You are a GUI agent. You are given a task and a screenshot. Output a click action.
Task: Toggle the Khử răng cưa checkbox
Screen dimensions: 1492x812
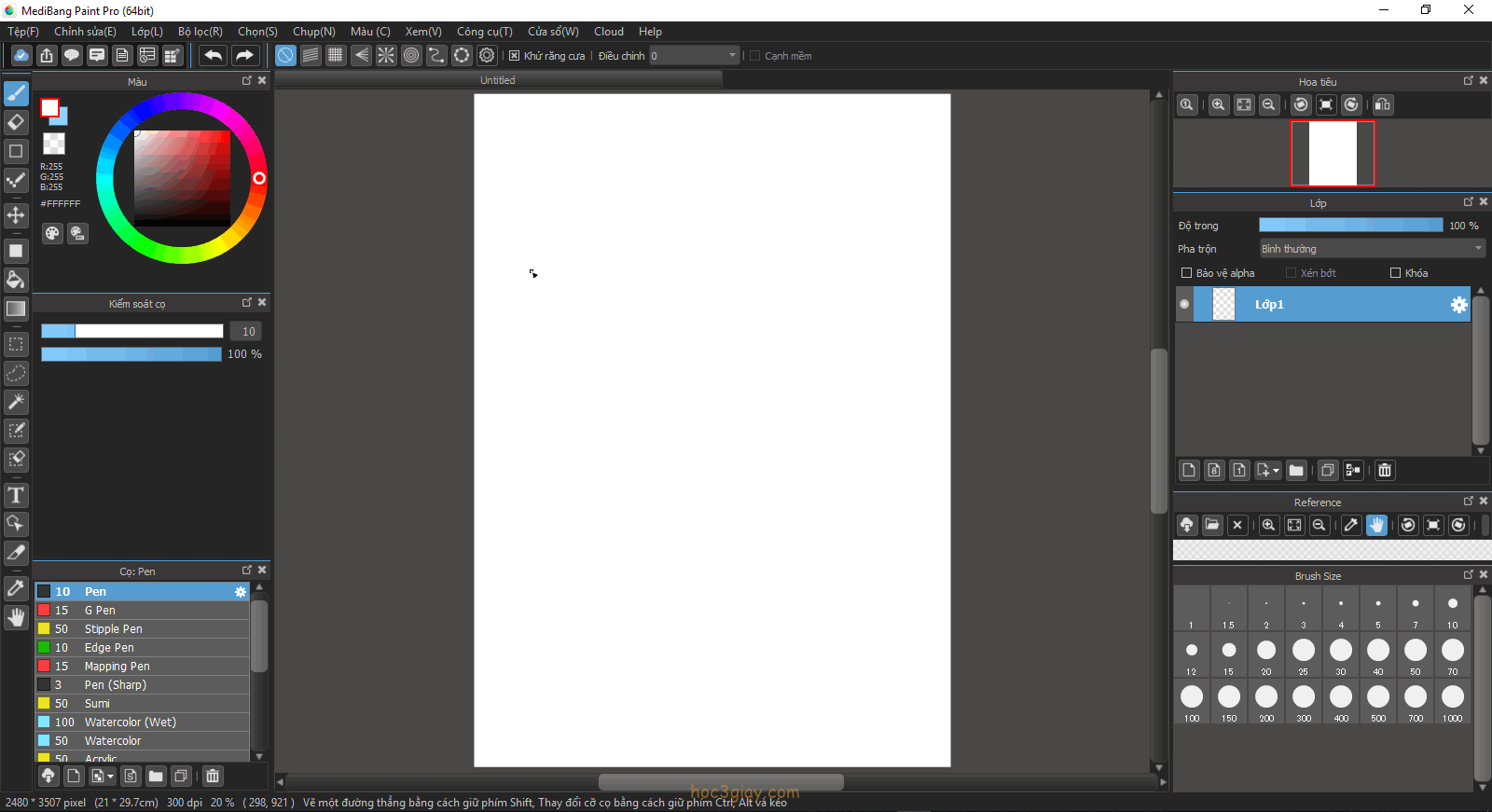coord(514,56)
